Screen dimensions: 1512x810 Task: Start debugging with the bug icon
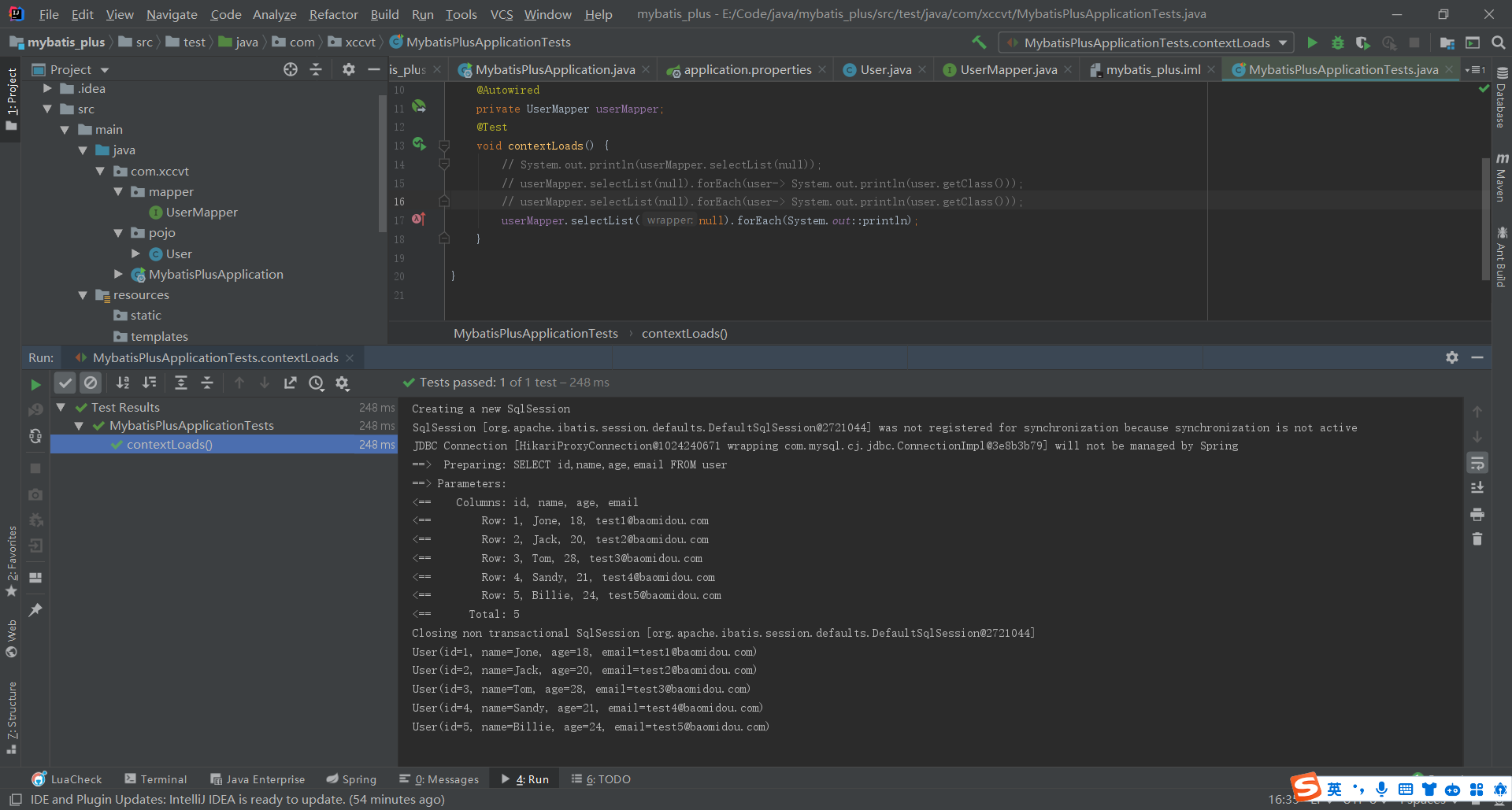pos(1337,43)
